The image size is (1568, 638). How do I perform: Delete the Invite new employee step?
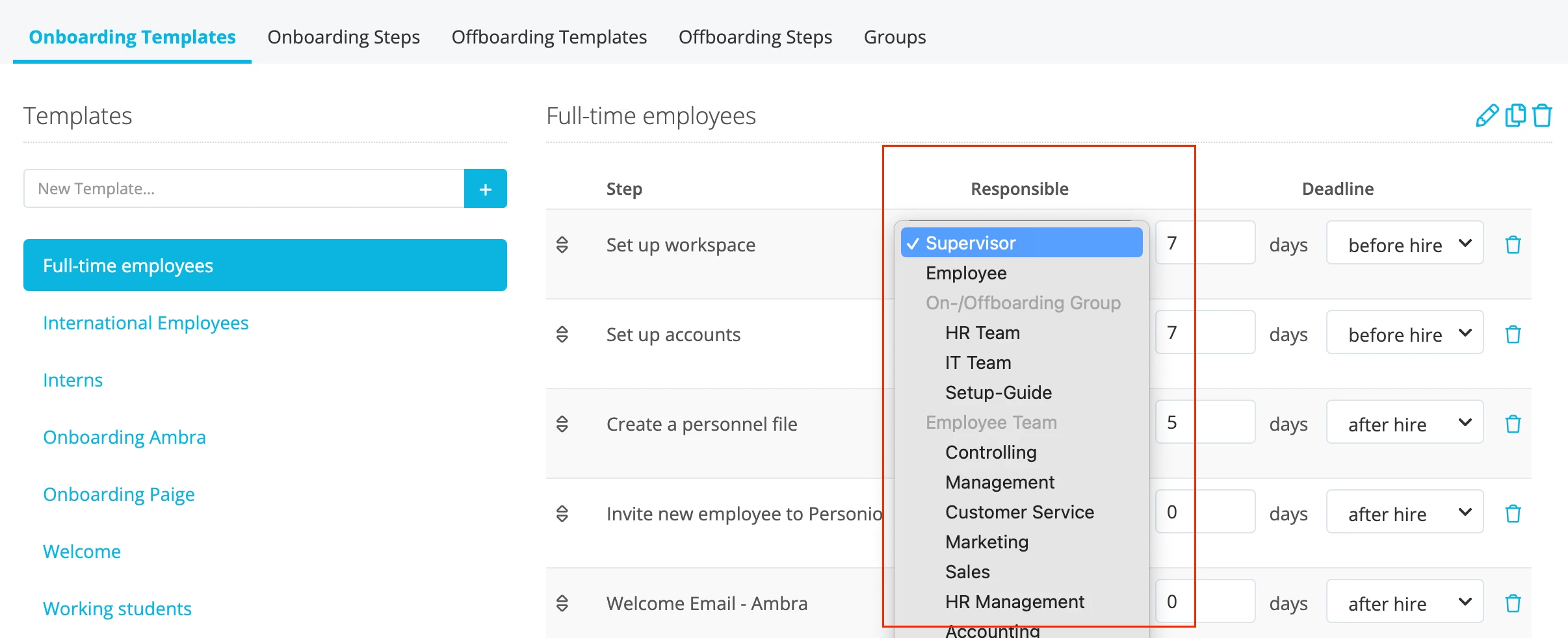[1513, 513]
